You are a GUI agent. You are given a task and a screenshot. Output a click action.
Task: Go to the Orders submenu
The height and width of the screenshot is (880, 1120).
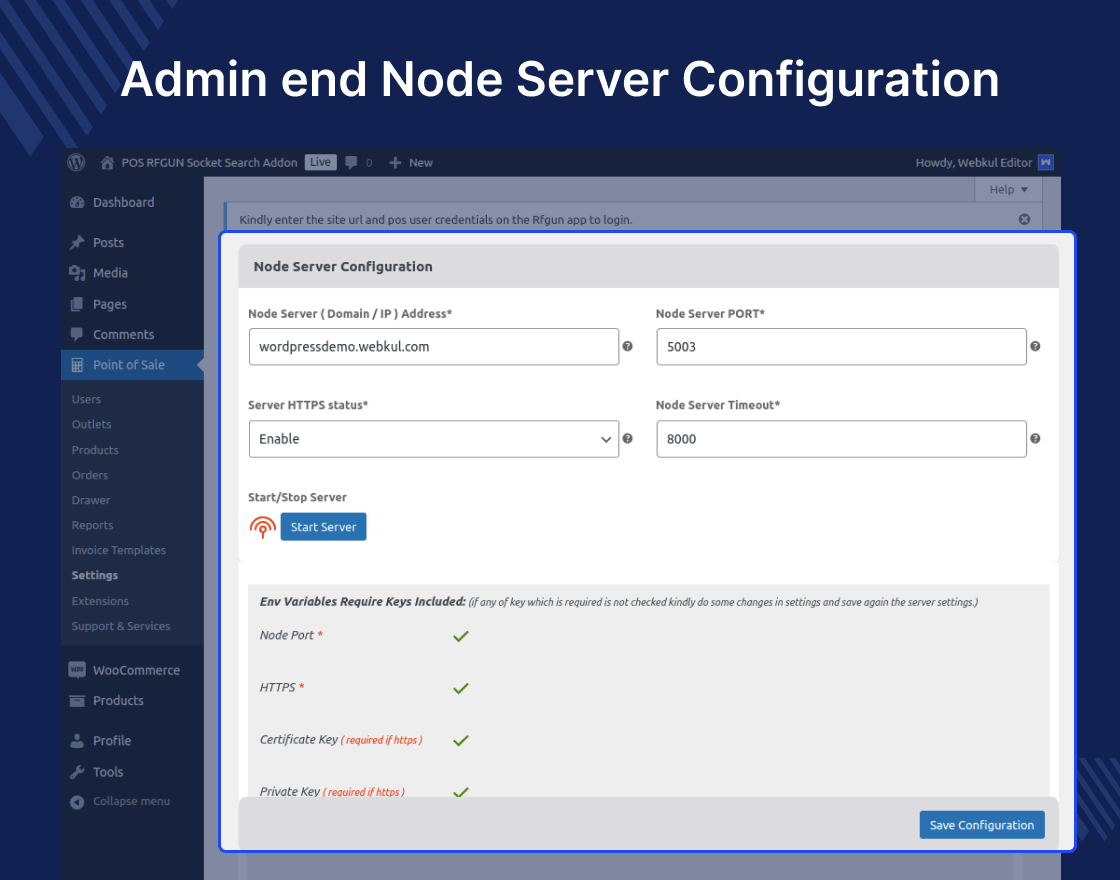click(90, 475)
